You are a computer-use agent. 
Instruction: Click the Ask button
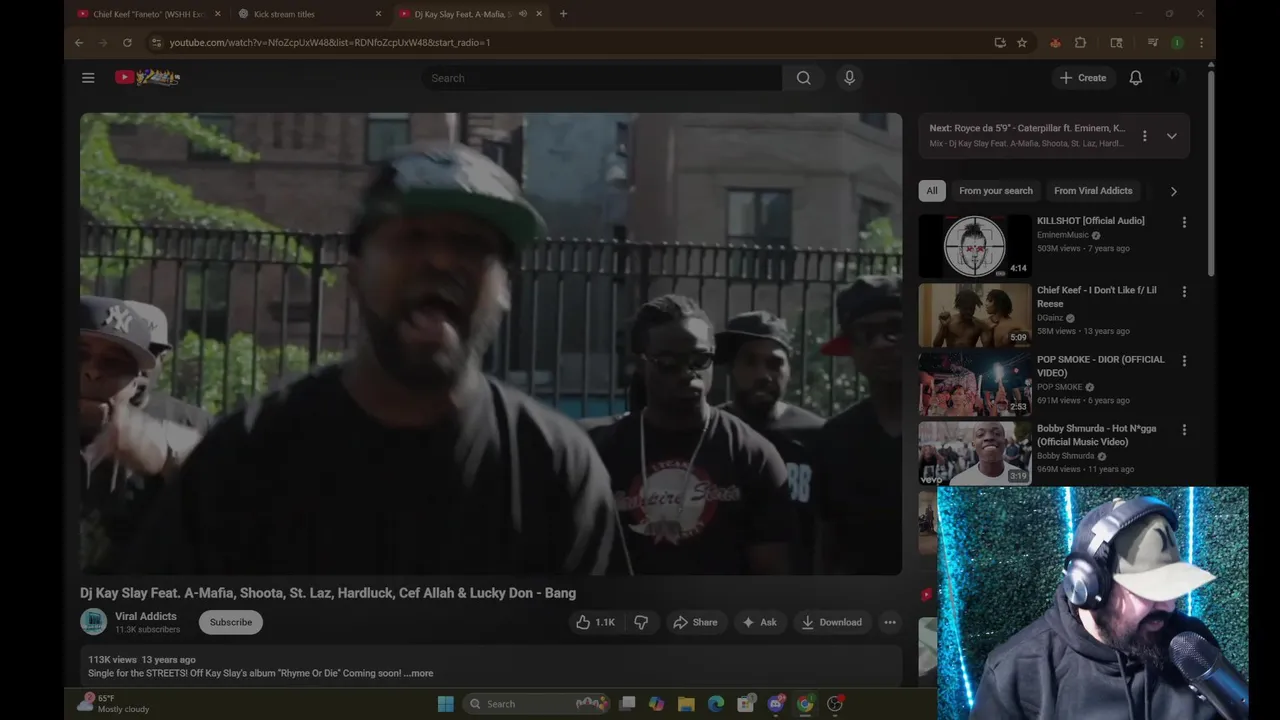point(758,622)
